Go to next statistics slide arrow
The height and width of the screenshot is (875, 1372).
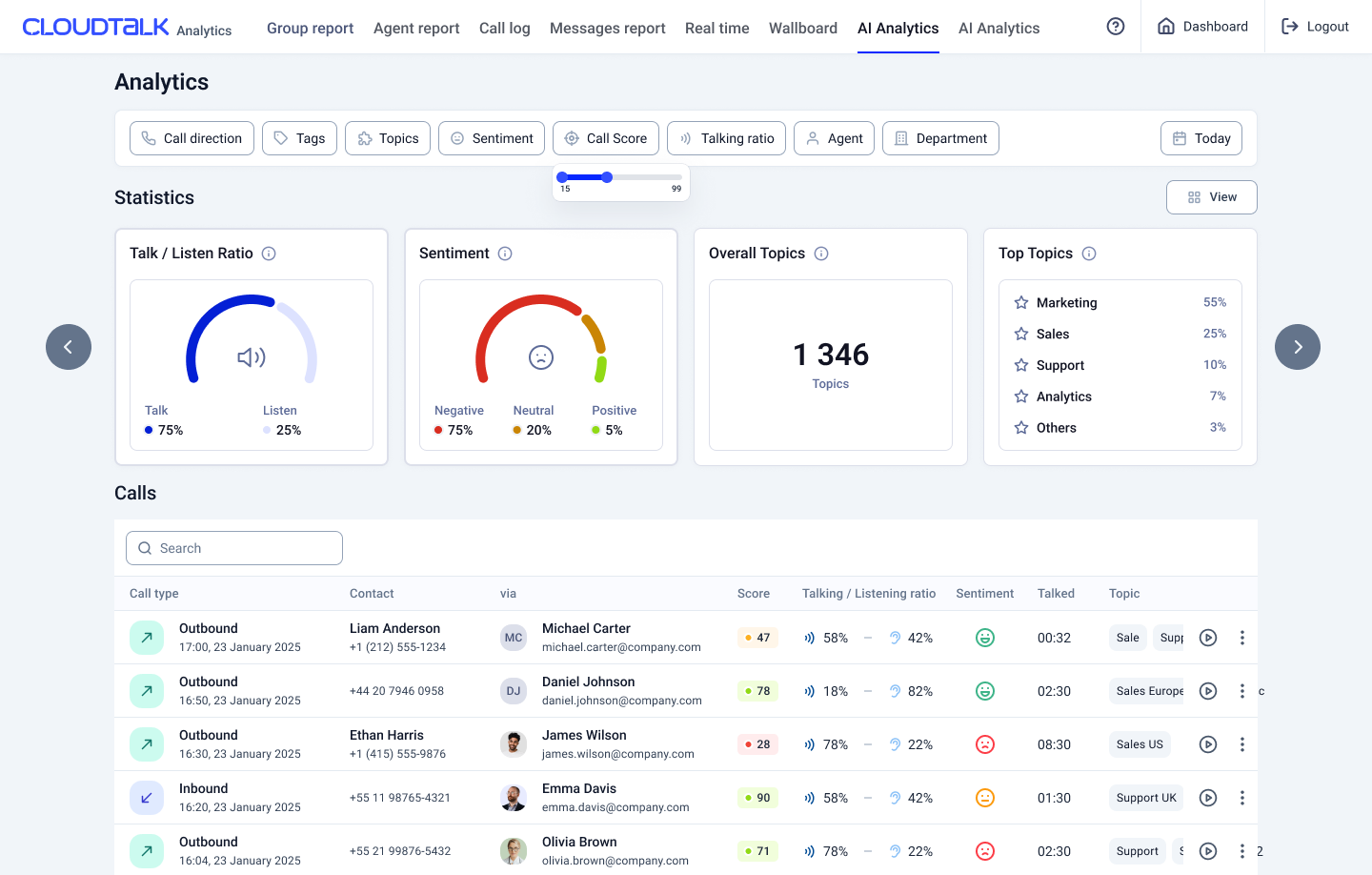1297,347
